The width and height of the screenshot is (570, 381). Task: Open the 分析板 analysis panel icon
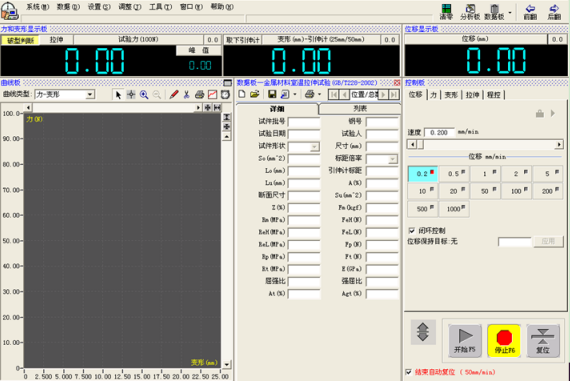pyautogui.click(x=470, y=12)
